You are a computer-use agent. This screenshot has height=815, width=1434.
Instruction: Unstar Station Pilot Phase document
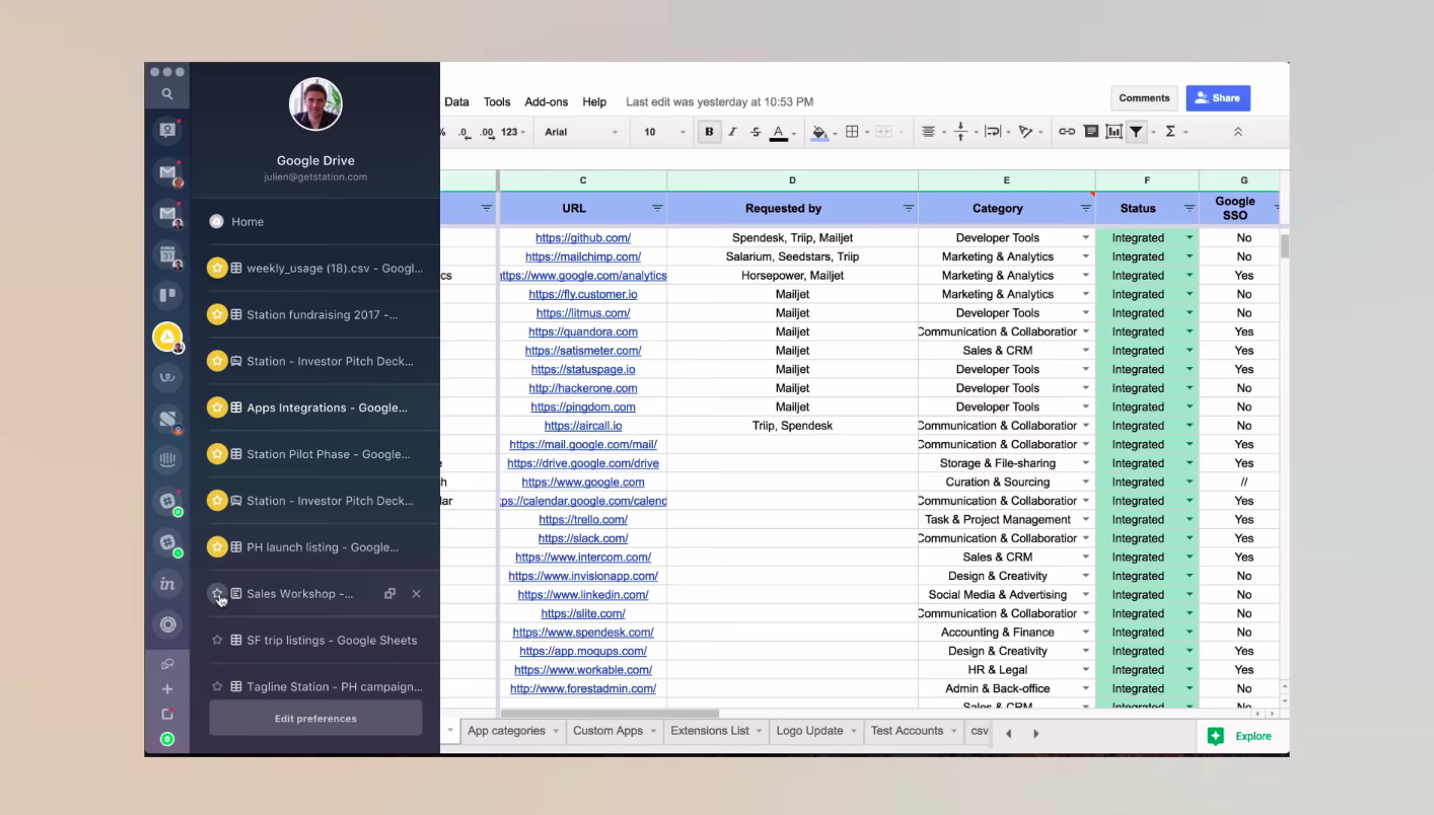pos(217,454)
